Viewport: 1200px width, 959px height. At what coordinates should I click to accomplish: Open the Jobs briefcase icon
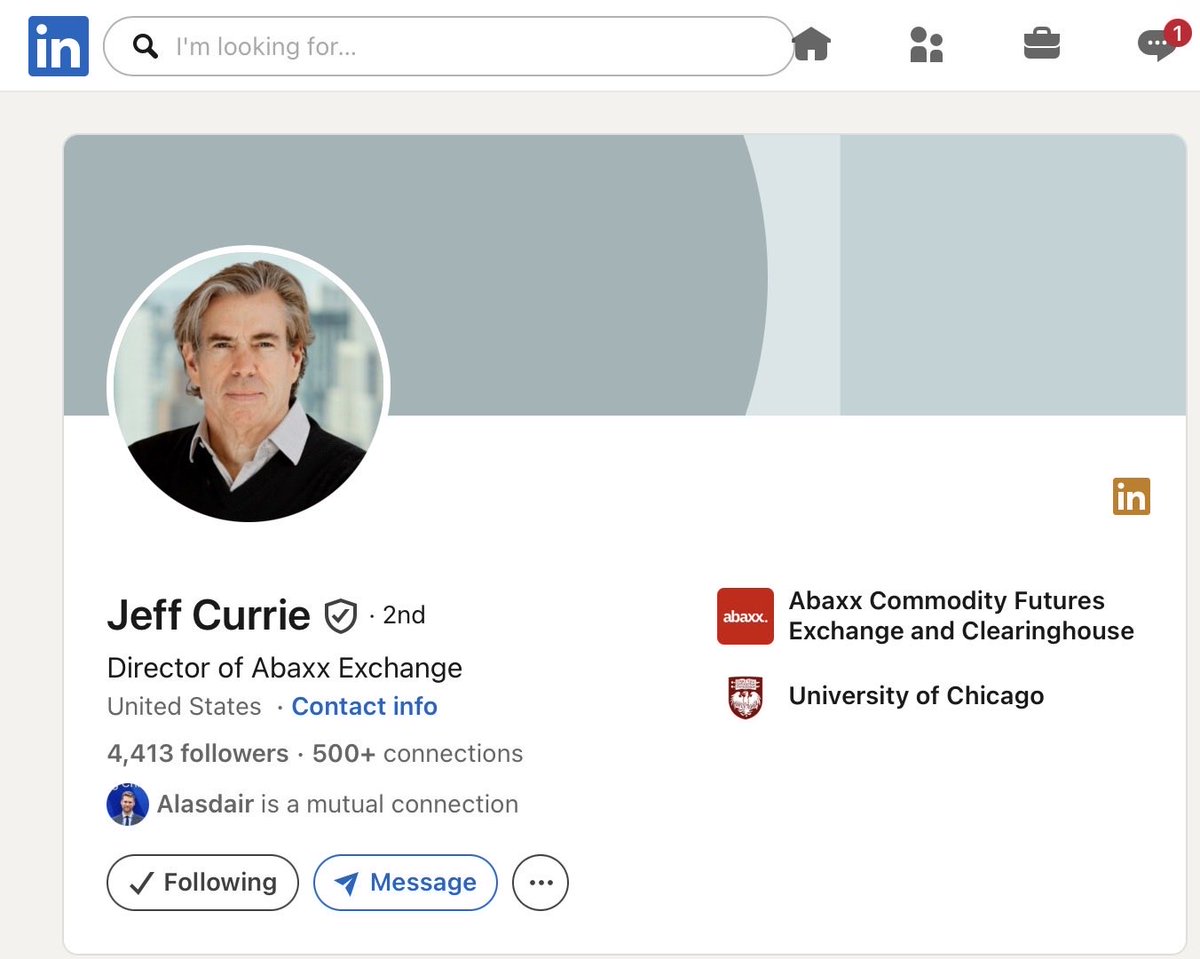1041,45
